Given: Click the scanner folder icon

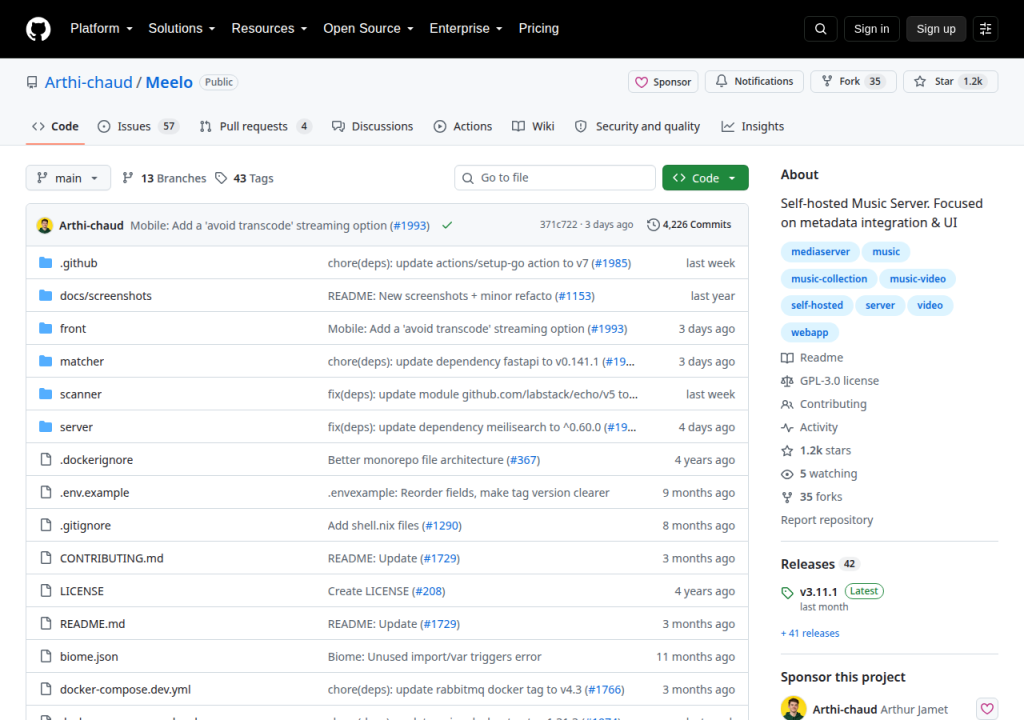Looking at the screenshot, I should click(x=46, y=393).
